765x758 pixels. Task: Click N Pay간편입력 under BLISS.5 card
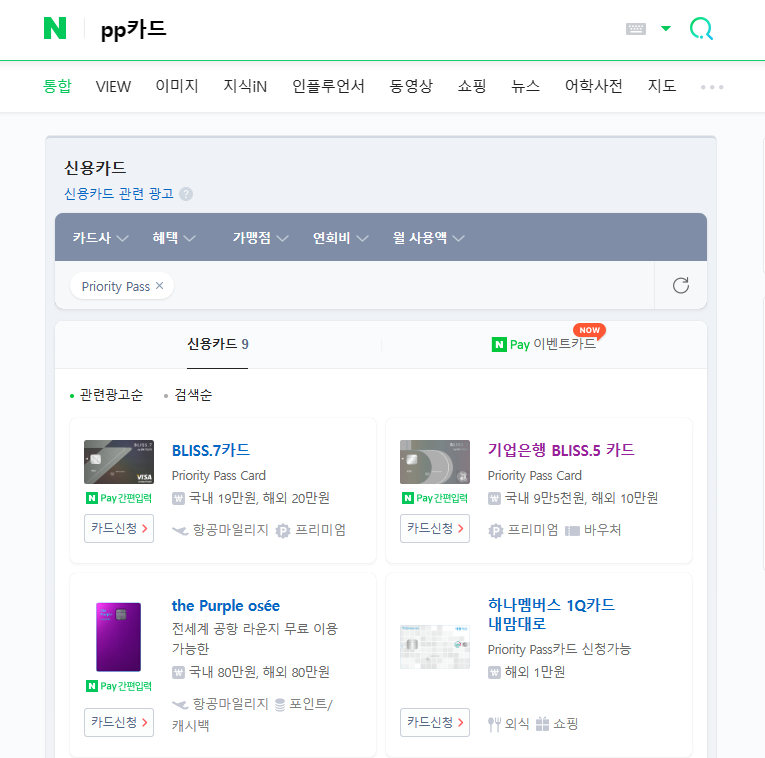pyautogui.click(x=435, y=498)
